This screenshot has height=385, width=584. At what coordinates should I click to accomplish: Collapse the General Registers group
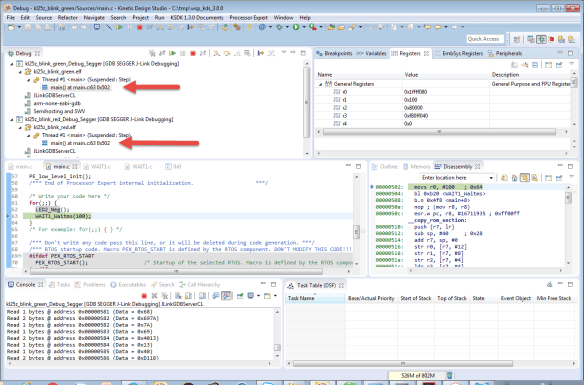point(320,84)
